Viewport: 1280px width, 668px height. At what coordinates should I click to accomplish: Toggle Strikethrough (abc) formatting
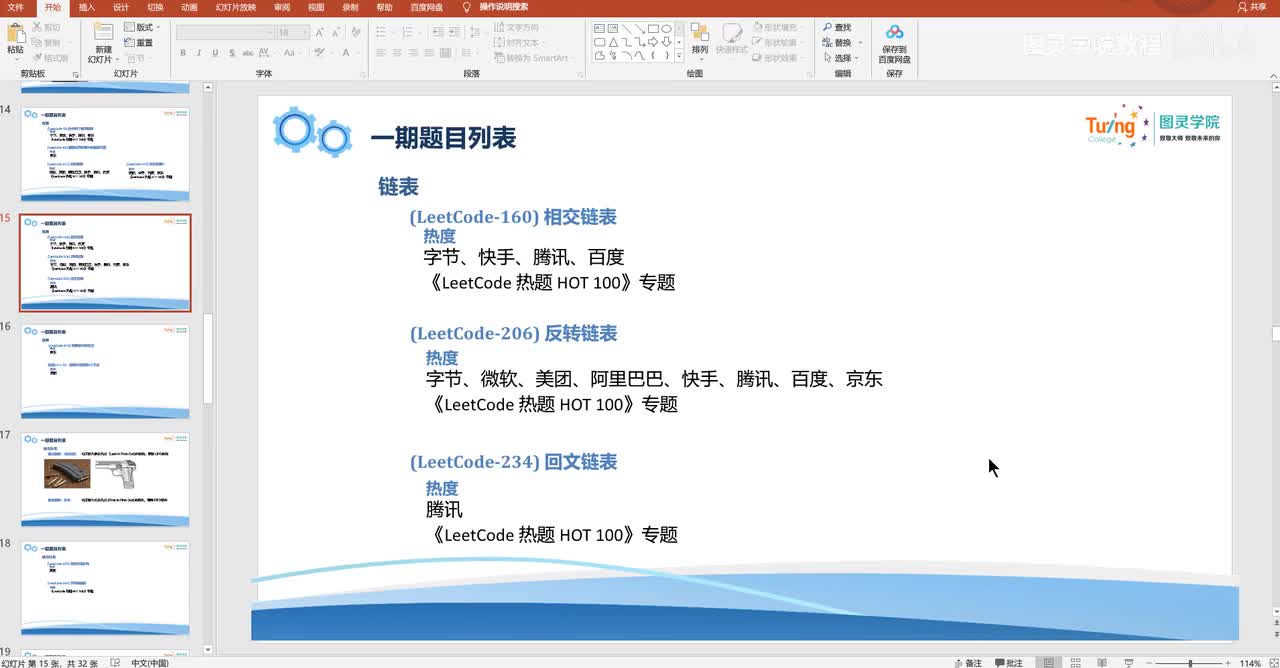pyautogui.click(x=248, y=53)
